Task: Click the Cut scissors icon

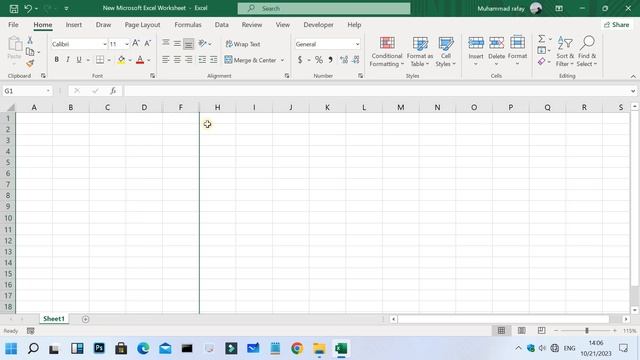Action: pyautogui.click(x=30, y=40)
